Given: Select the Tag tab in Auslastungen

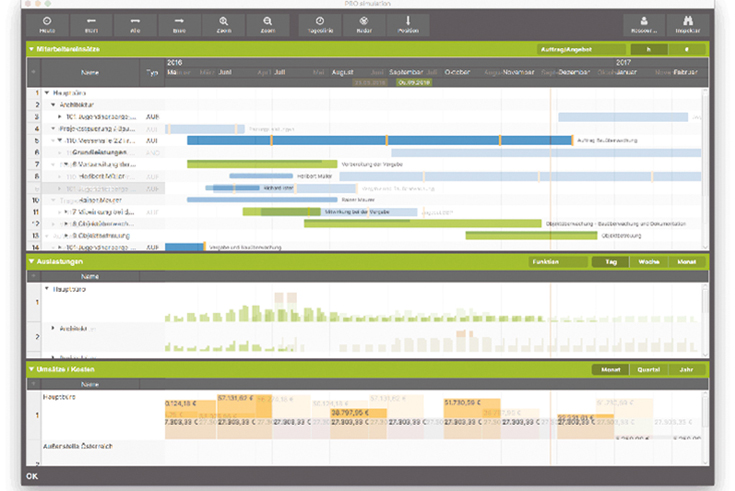Looking at the screenshot, I should point(609,262).
